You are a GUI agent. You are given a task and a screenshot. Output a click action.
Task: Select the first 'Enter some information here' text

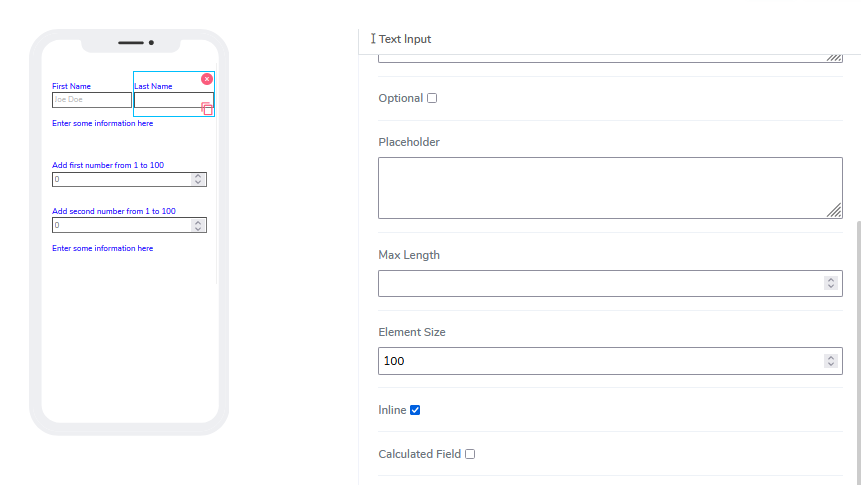[x=103, y=123]
